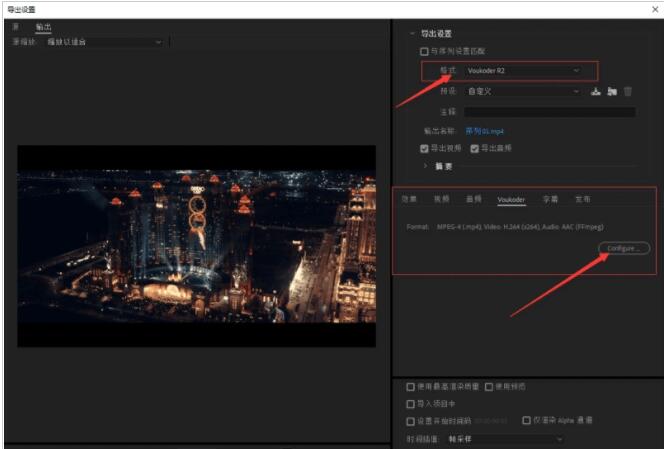Screen dimensions: 664x449
Task: Click into the comments input field
Action: point(550,112)
